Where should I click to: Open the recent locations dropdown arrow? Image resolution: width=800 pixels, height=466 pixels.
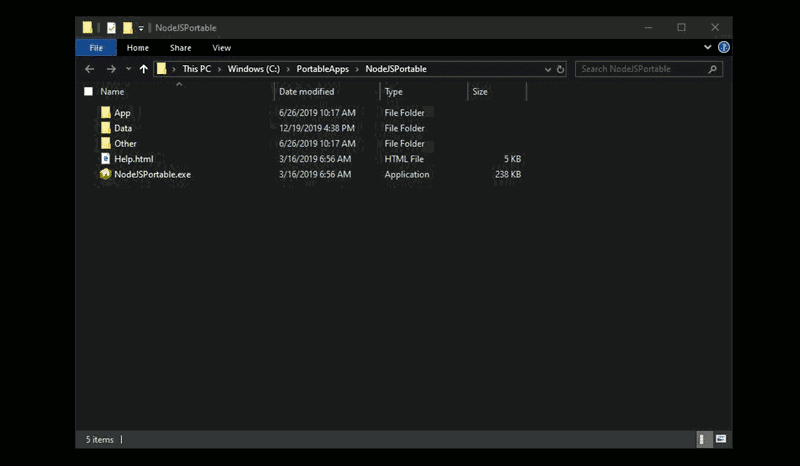129,69
